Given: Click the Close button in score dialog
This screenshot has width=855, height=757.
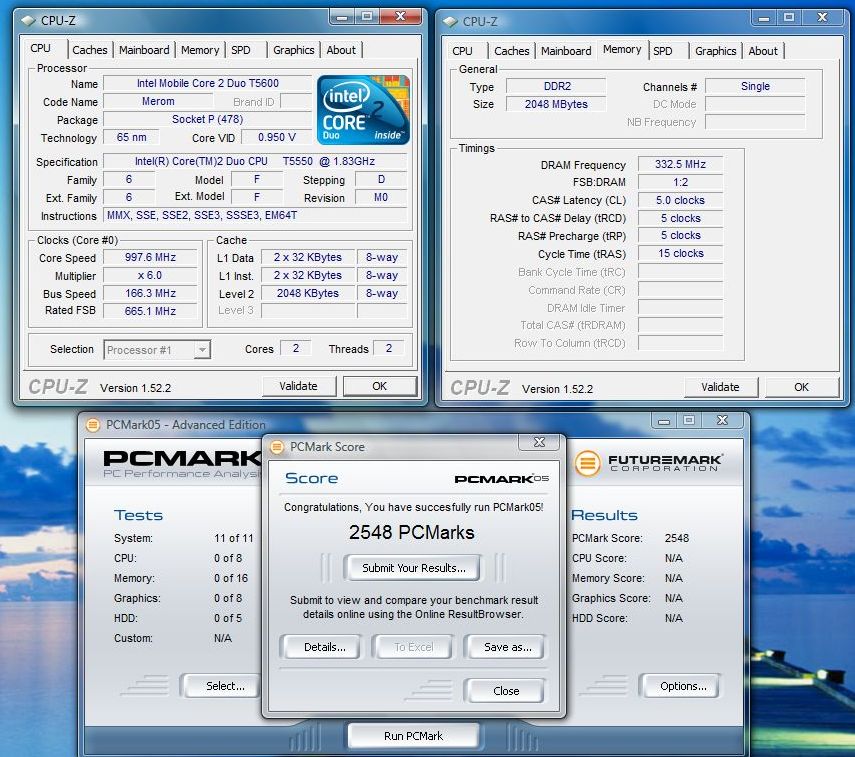Looking at the screenshot, I should point(505,691).
